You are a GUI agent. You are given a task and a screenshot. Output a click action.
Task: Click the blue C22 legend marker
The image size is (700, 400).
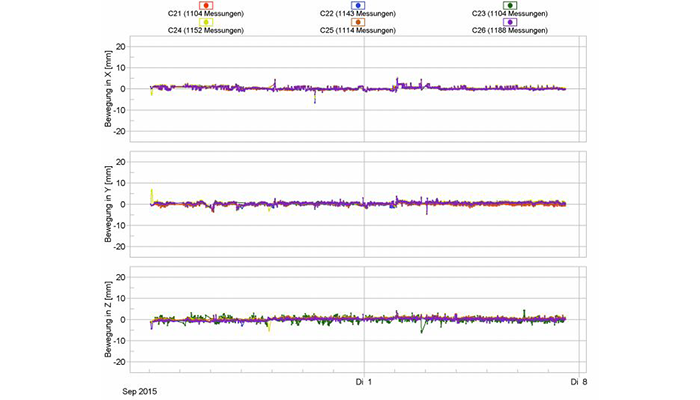358,6
